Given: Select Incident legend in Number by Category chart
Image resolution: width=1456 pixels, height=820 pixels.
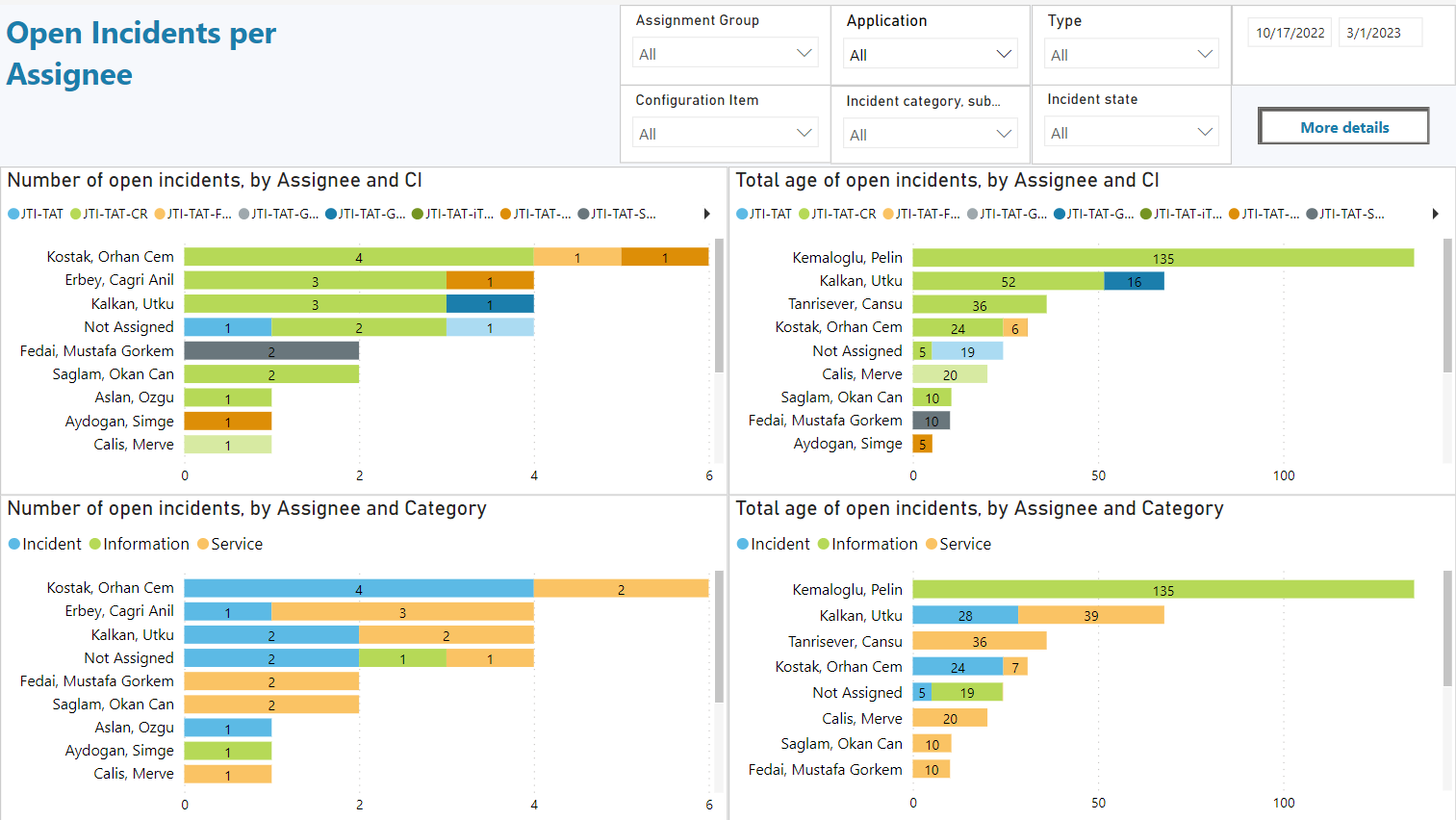Looking at the screenshot, I should pyautogui.click(x=45, y=544).
